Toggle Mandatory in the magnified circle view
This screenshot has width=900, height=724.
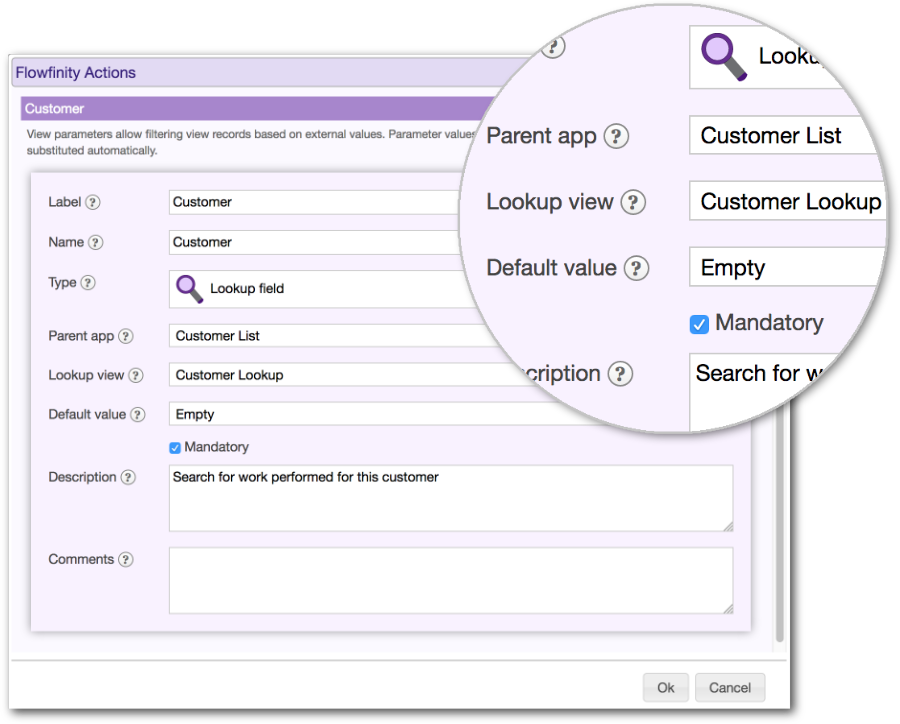[699, 323]
